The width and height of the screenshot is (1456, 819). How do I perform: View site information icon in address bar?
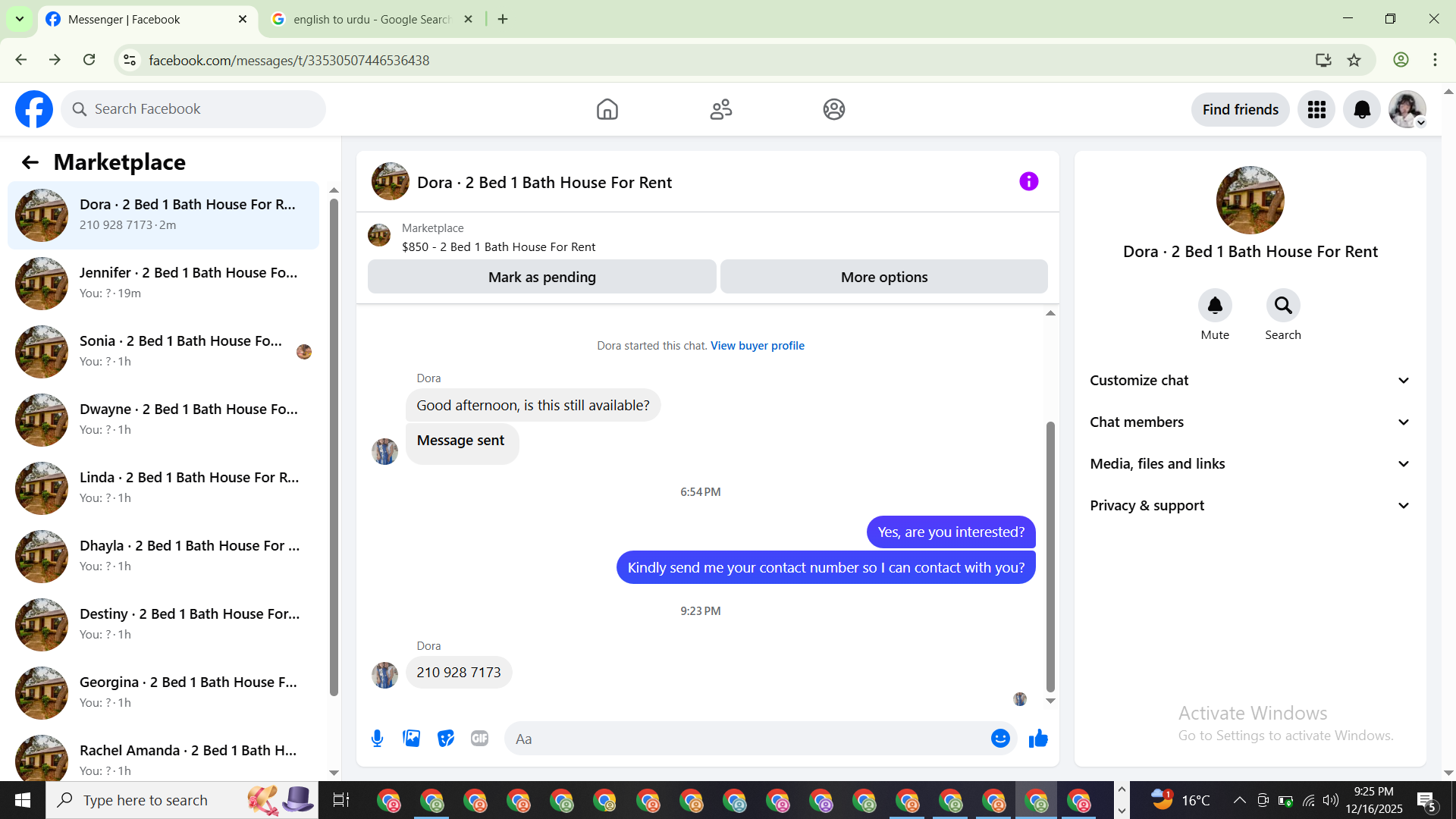click(130, 60)
